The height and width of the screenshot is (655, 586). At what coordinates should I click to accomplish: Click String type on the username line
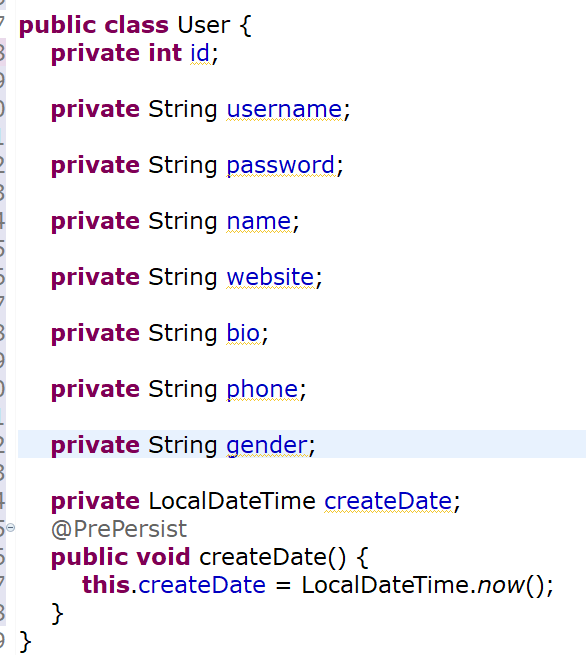[x=183, y=110]
